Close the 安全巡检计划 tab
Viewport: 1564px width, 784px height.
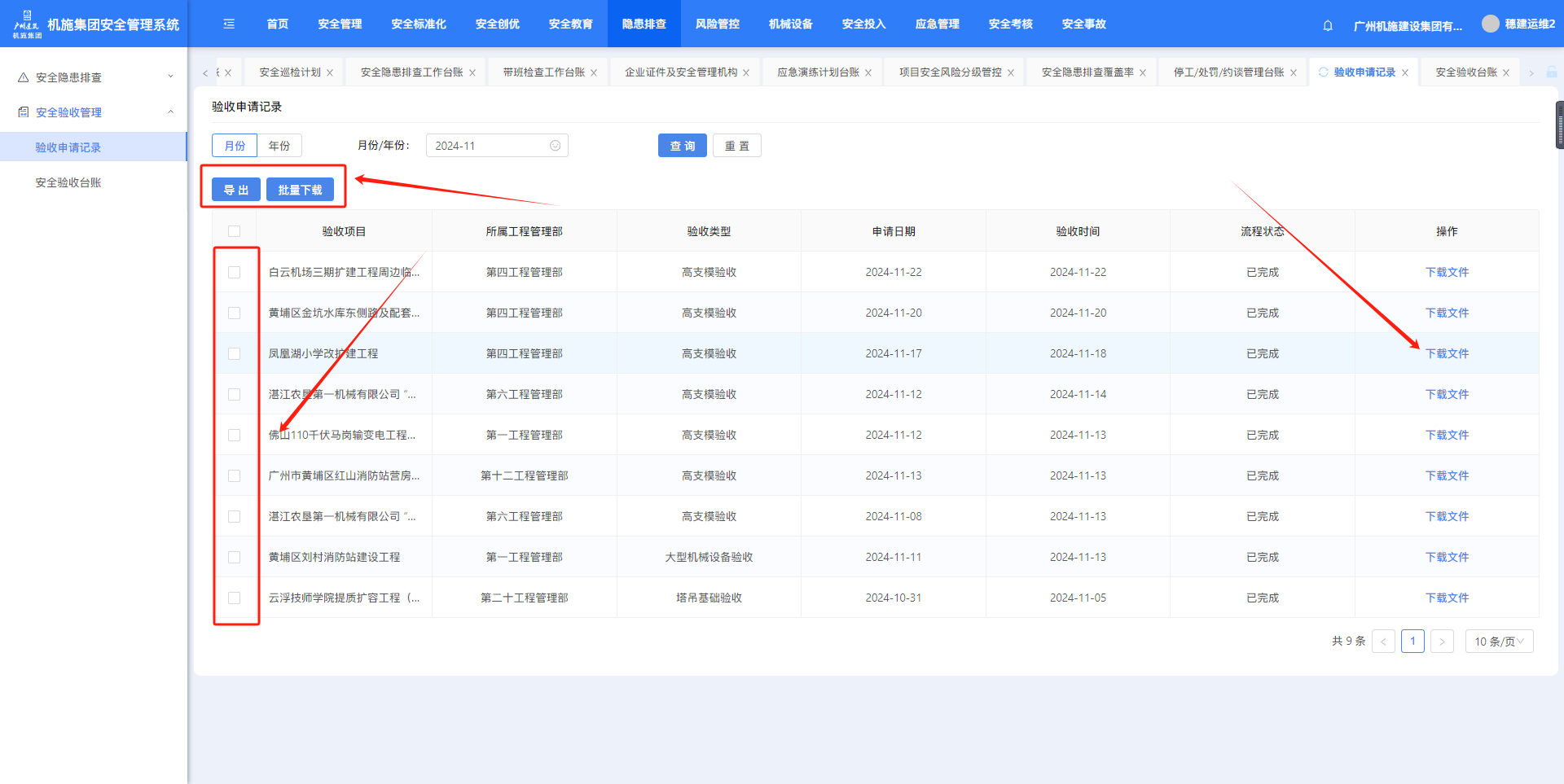pyautogui.click(x=330, y=72)
